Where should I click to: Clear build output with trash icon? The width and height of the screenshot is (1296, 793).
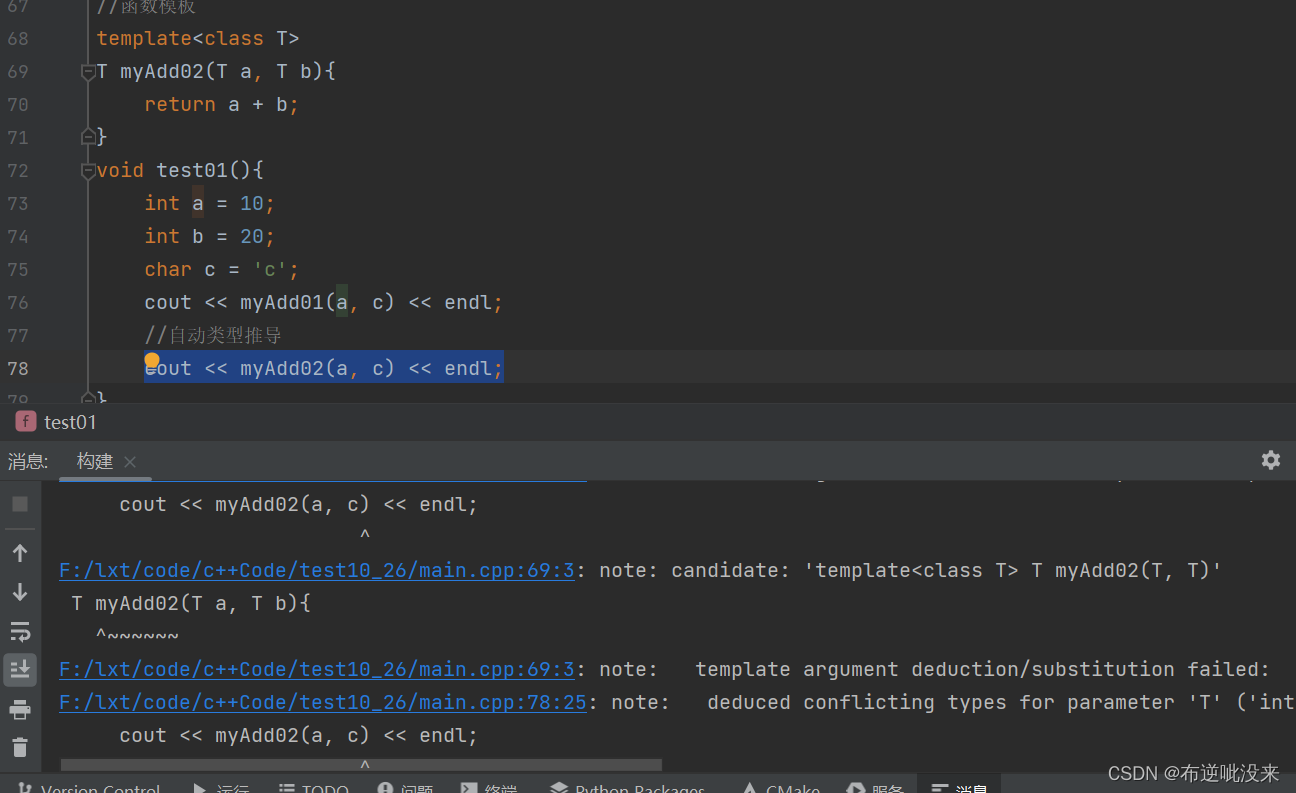tap(20, 747)
